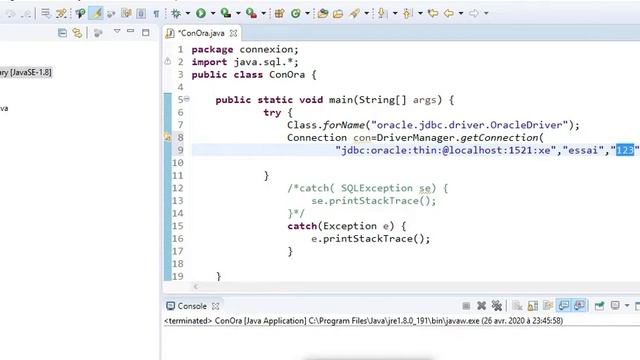Click the Open Task folder icon
The image size is (640, 360).
(338, 13)
